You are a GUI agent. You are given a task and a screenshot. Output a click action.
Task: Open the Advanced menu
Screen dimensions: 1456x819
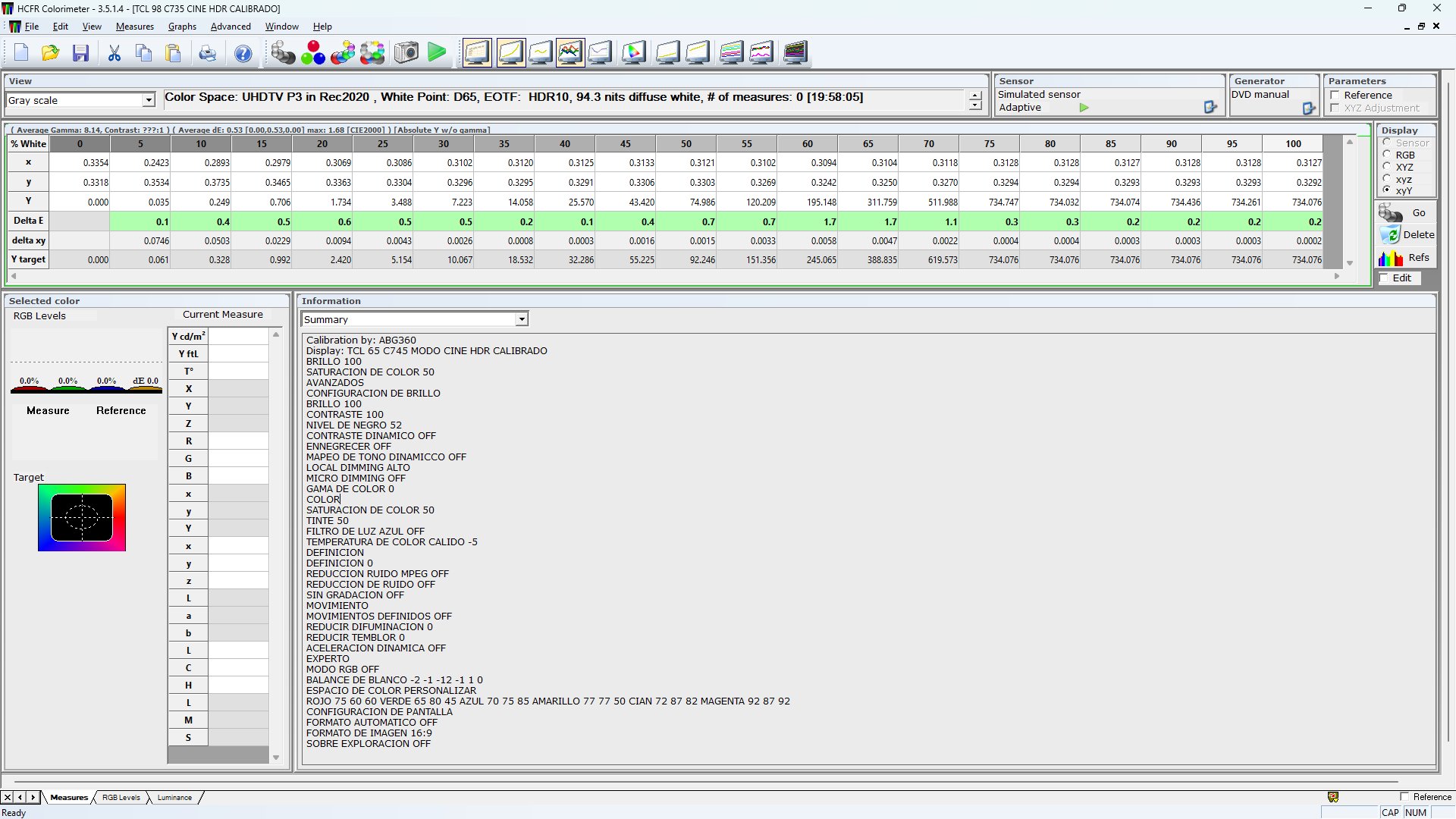click(231, 27)
